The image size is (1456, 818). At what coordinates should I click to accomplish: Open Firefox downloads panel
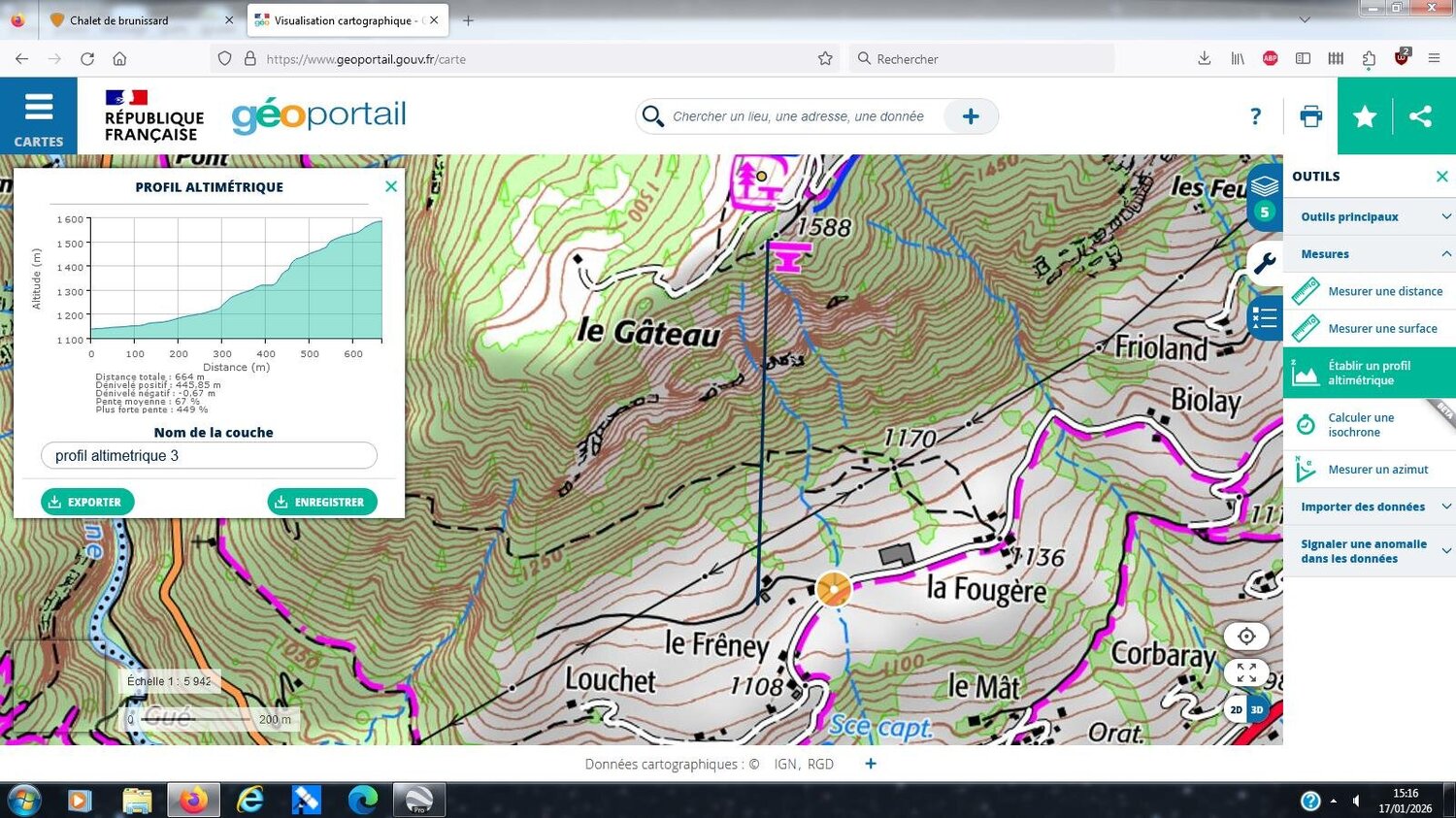pyautogui.click(x=1204, y=58)
